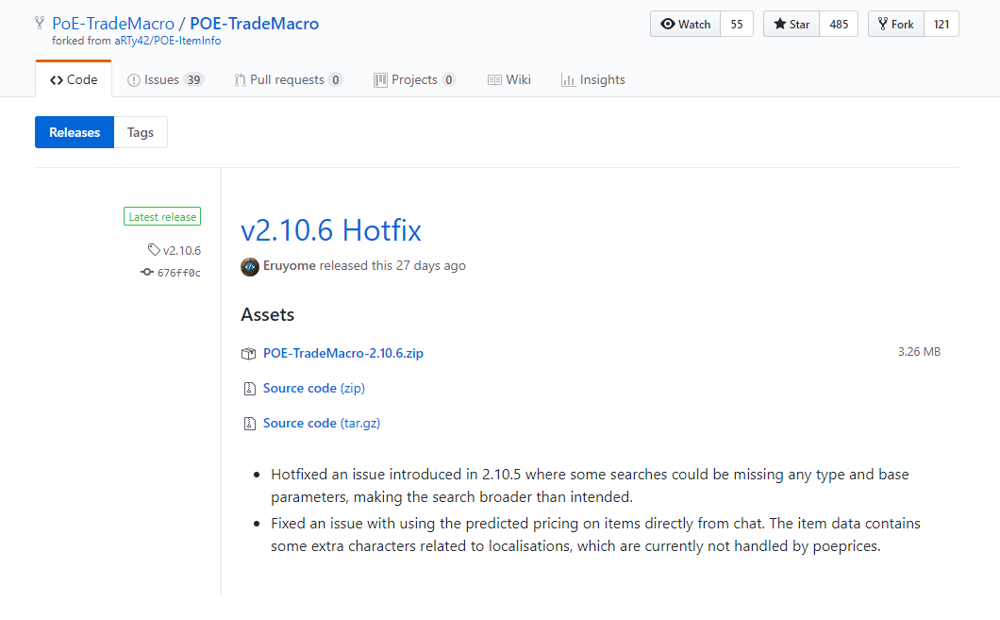Open the Wiki tab

pos(509,80)
